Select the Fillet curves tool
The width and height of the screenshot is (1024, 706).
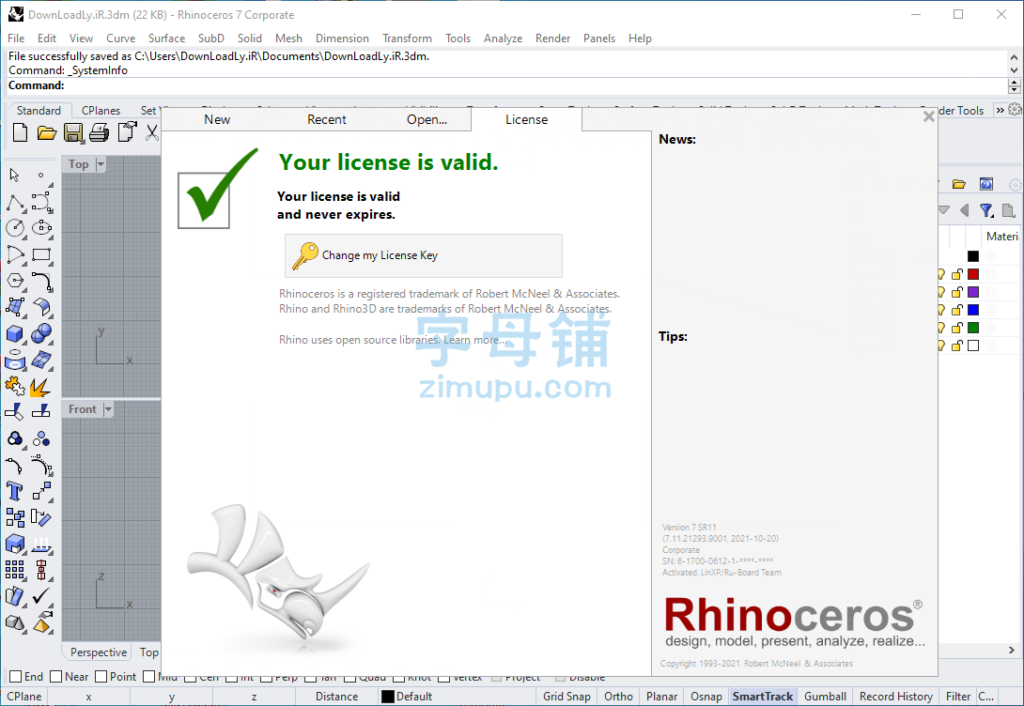(x=42, y=281)
